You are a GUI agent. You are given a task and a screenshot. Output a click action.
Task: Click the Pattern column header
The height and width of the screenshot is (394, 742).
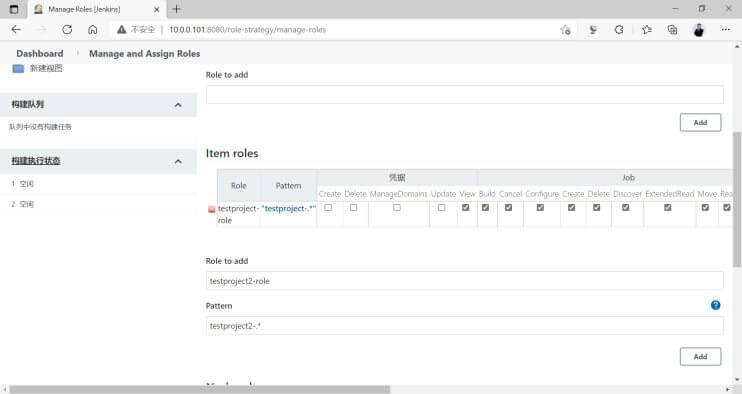click(x=288, y=186)
